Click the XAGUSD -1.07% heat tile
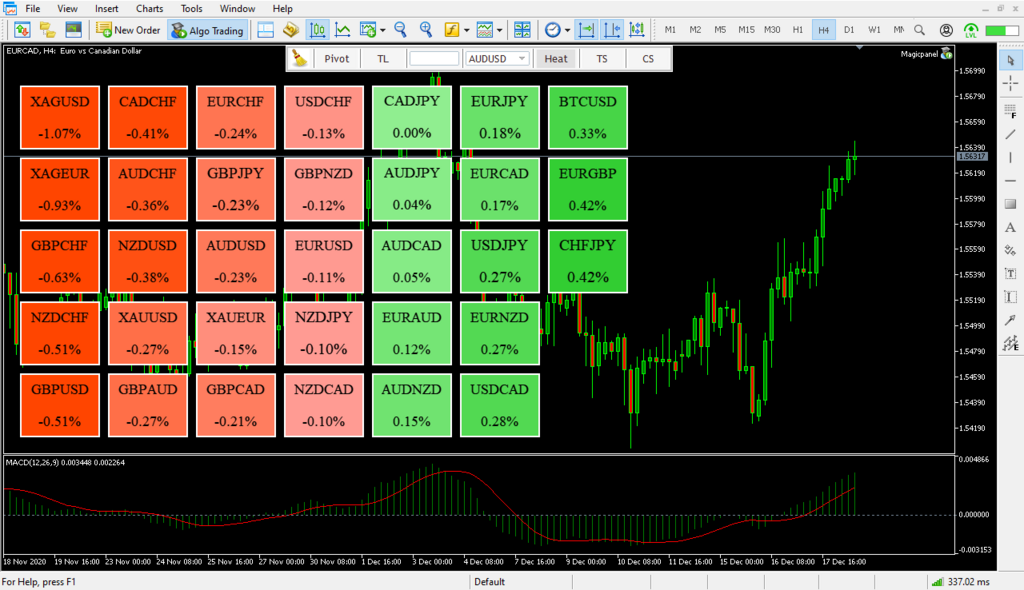Viewport: 1024px width, 590px height. click(x=59, y=118)
